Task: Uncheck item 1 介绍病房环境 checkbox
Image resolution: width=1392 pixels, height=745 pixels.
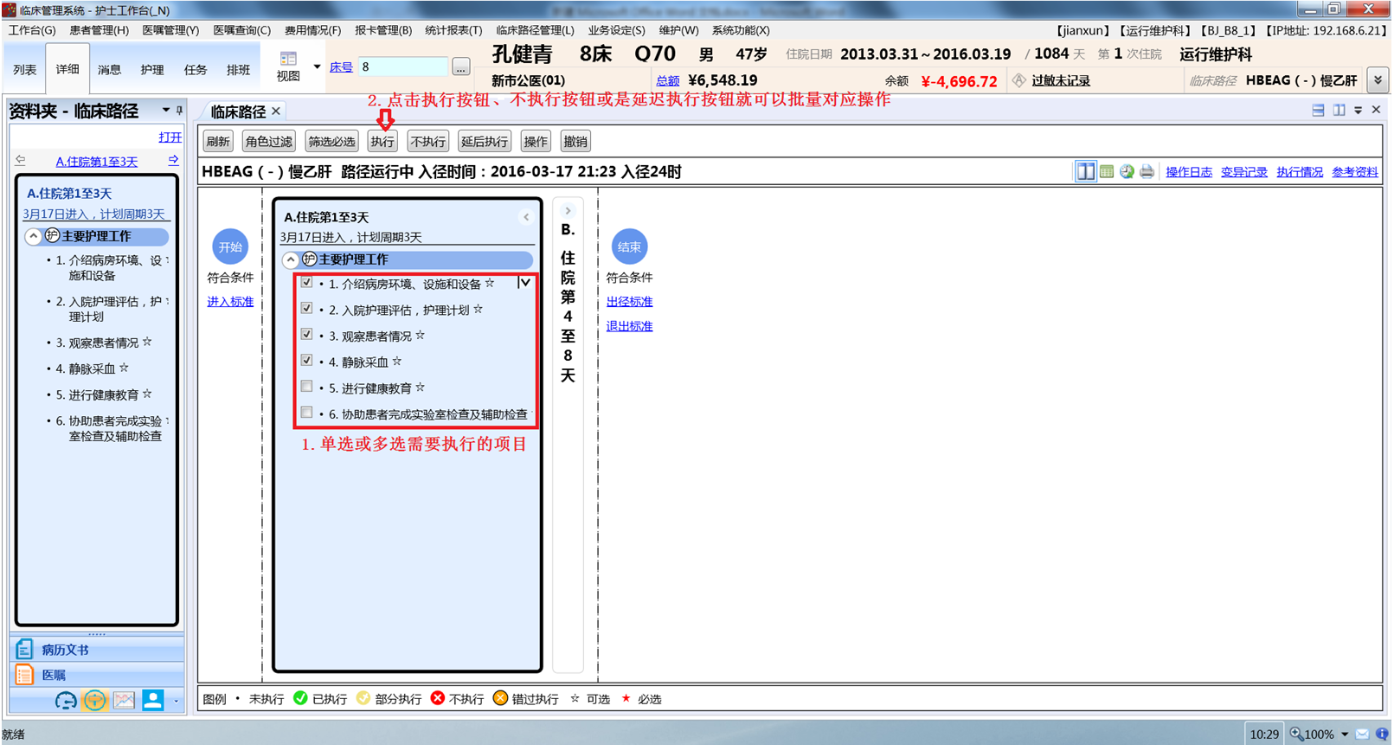Action: pyautogui.click(x=307, y=283)
